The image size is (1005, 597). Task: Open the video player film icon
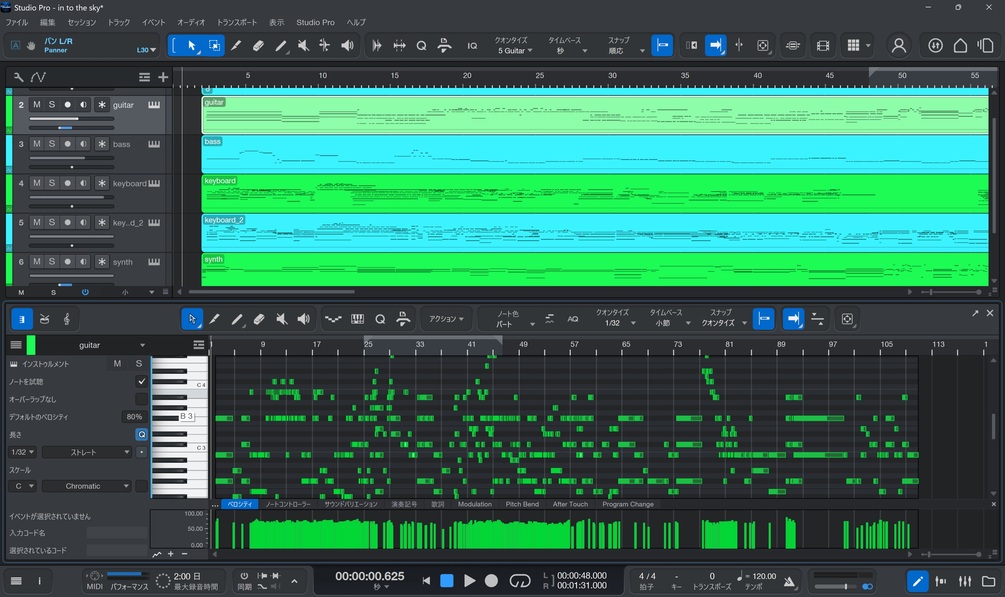[x=823, y=46]
